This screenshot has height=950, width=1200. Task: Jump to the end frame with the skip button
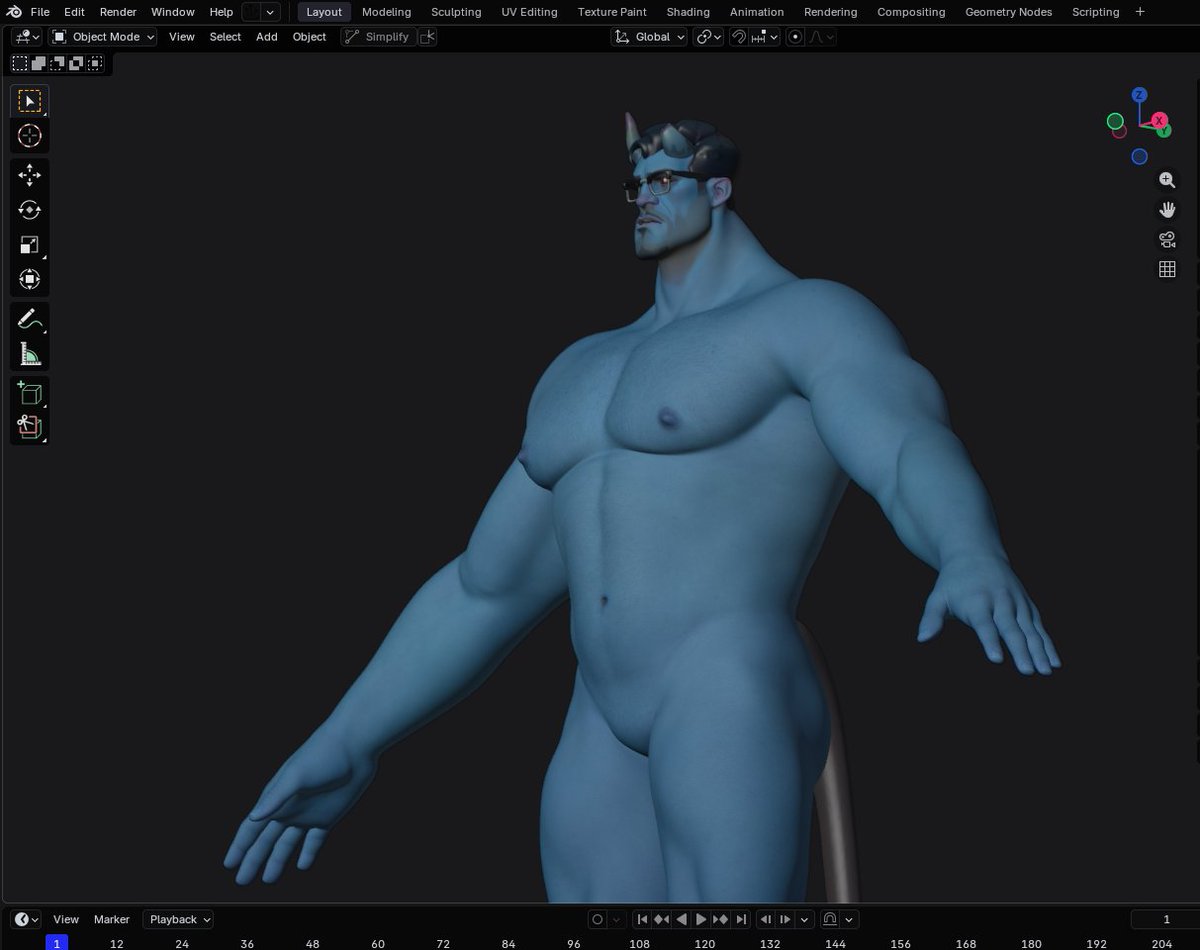pos(741,919)
